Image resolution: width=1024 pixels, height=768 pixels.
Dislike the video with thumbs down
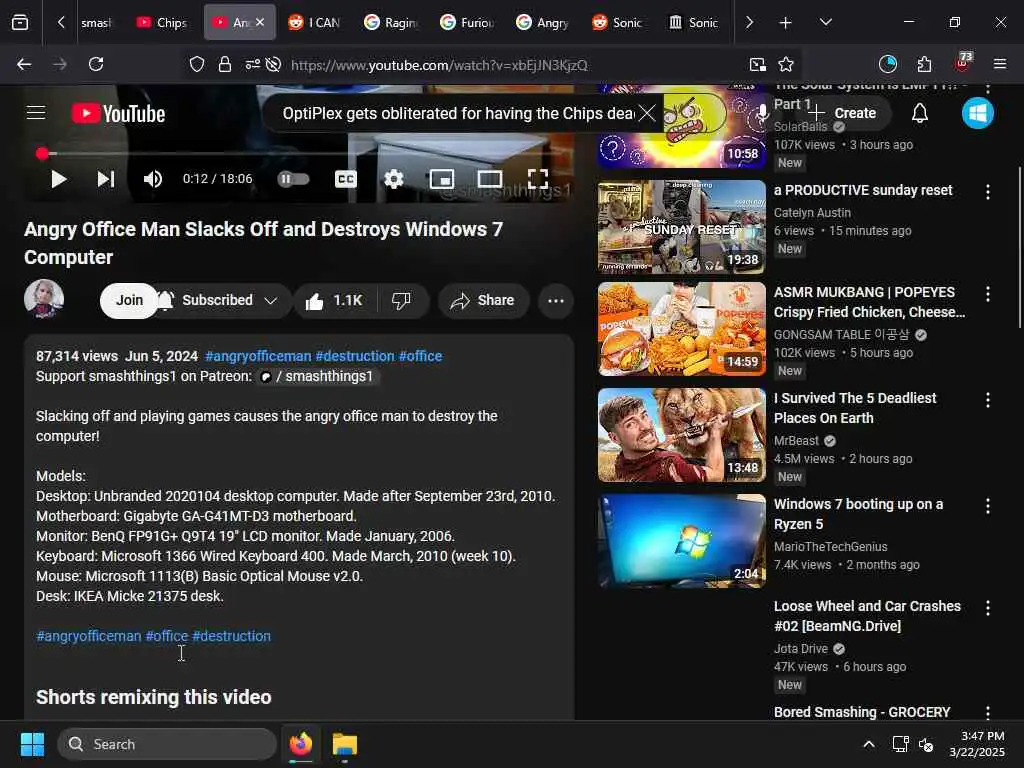pyautogui.click(x=402, y=300)
